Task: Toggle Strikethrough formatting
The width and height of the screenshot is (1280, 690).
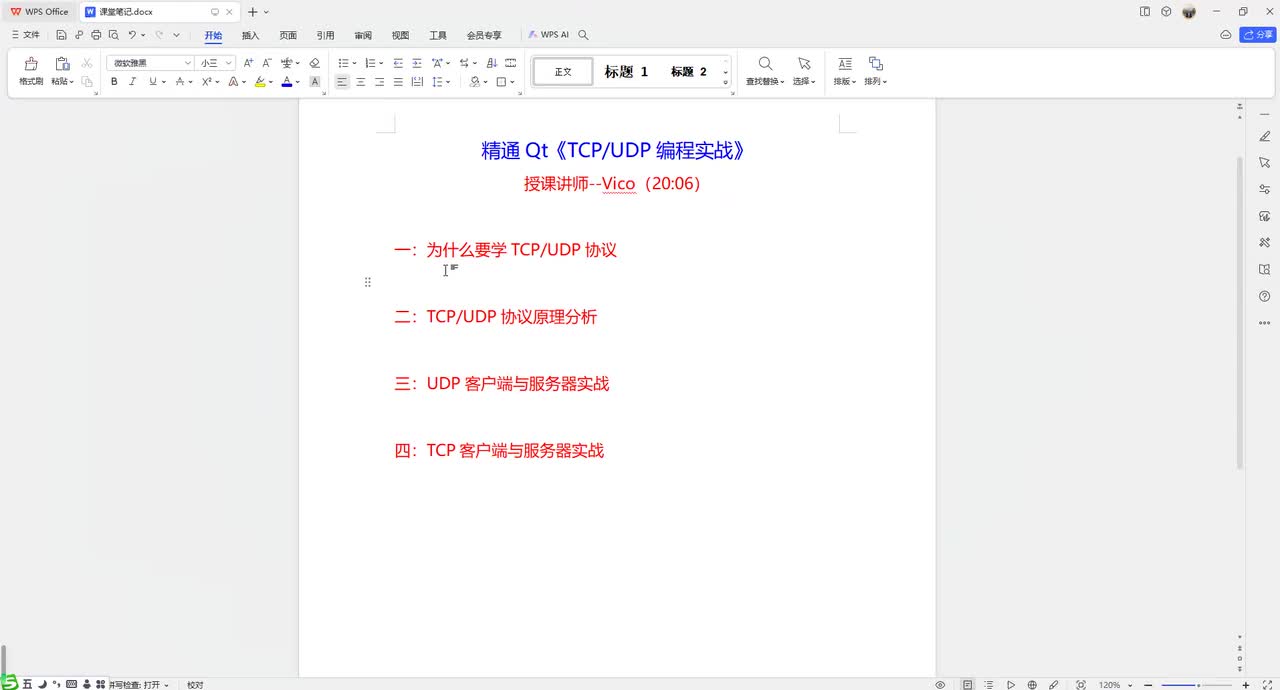Action: pyautogui.click(x=179, y=82)
